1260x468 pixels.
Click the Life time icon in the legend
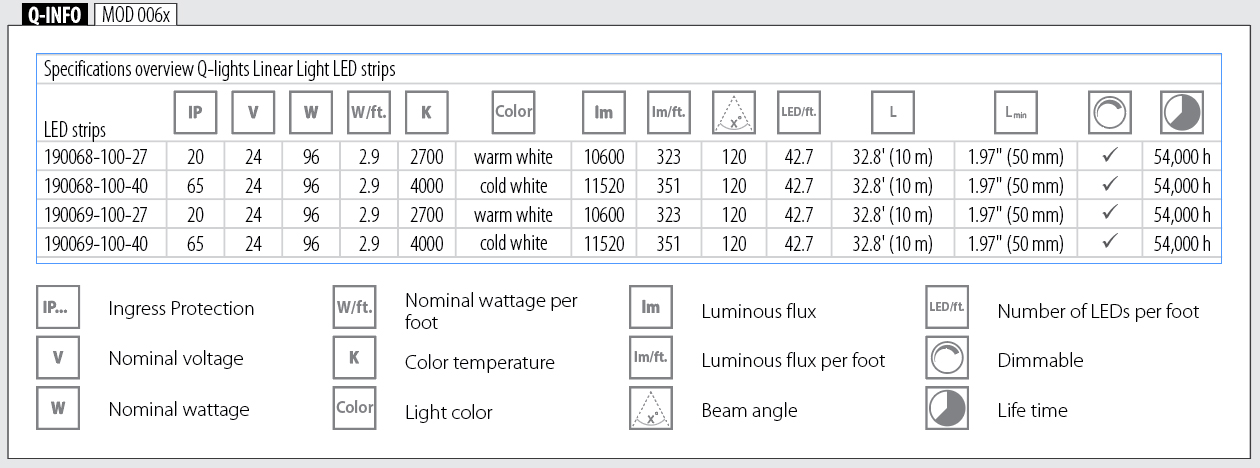(946, 409)
